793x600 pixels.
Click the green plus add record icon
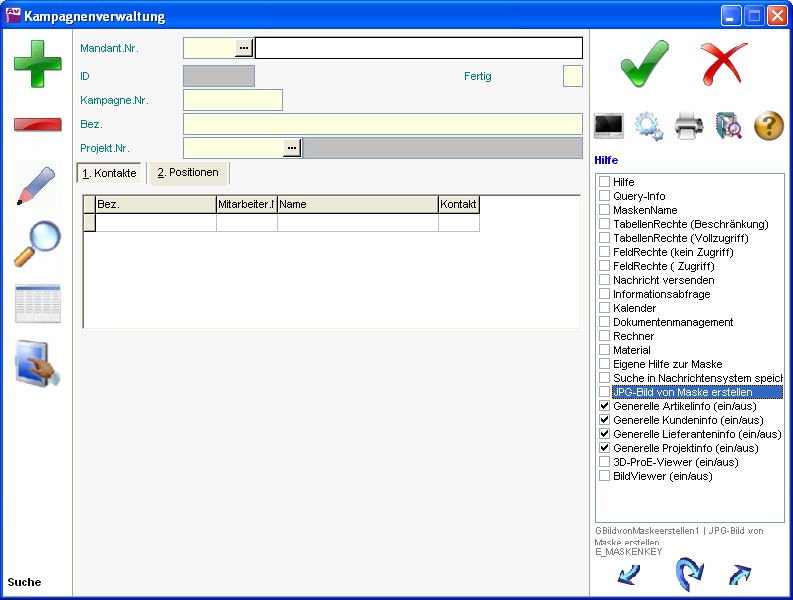(37, 62)
